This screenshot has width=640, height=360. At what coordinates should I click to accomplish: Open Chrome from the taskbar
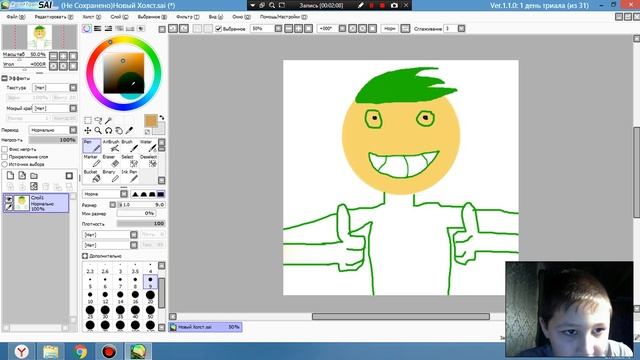click(x=80, y=351)
